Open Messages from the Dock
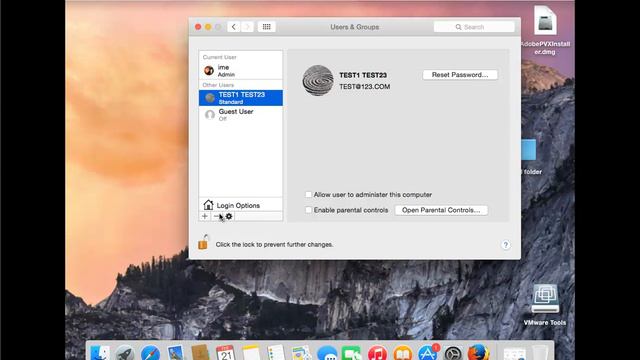This screenshot has height=360, width=640. point(327,352)
